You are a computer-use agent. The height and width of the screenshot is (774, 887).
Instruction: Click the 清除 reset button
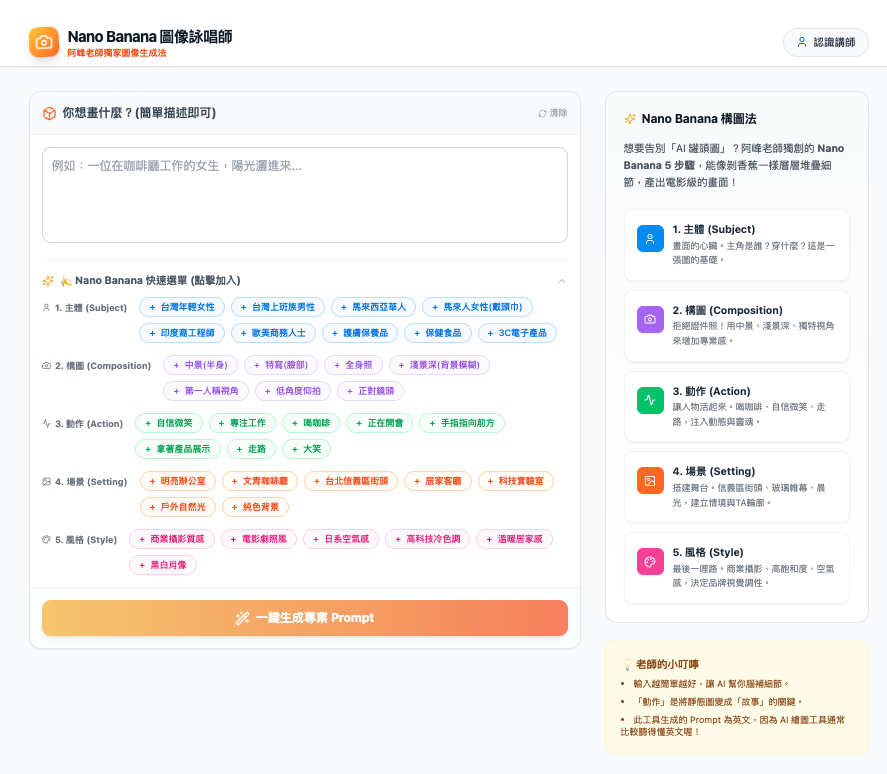[x=552, y=113]
